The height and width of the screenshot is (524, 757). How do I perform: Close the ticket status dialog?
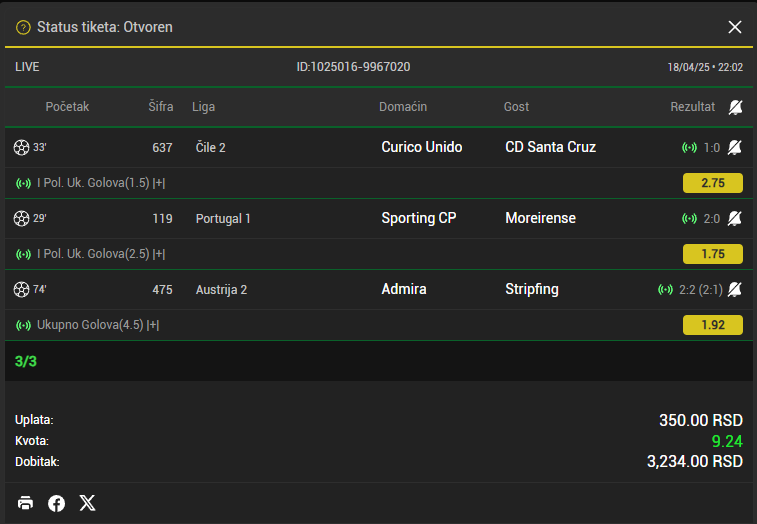735,27
